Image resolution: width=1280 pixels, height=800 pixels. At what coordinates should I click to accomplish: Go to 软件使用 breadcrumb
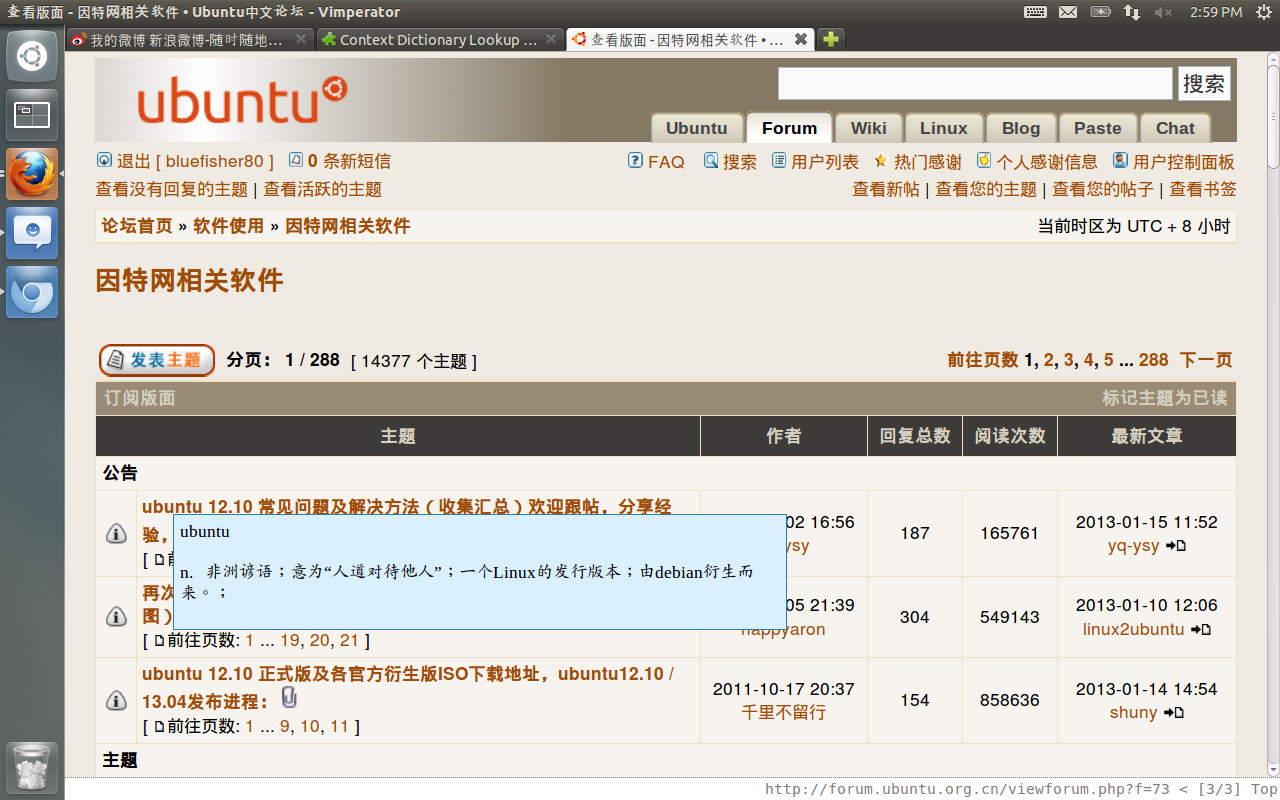pyautogui.click(x=228, y=226)
